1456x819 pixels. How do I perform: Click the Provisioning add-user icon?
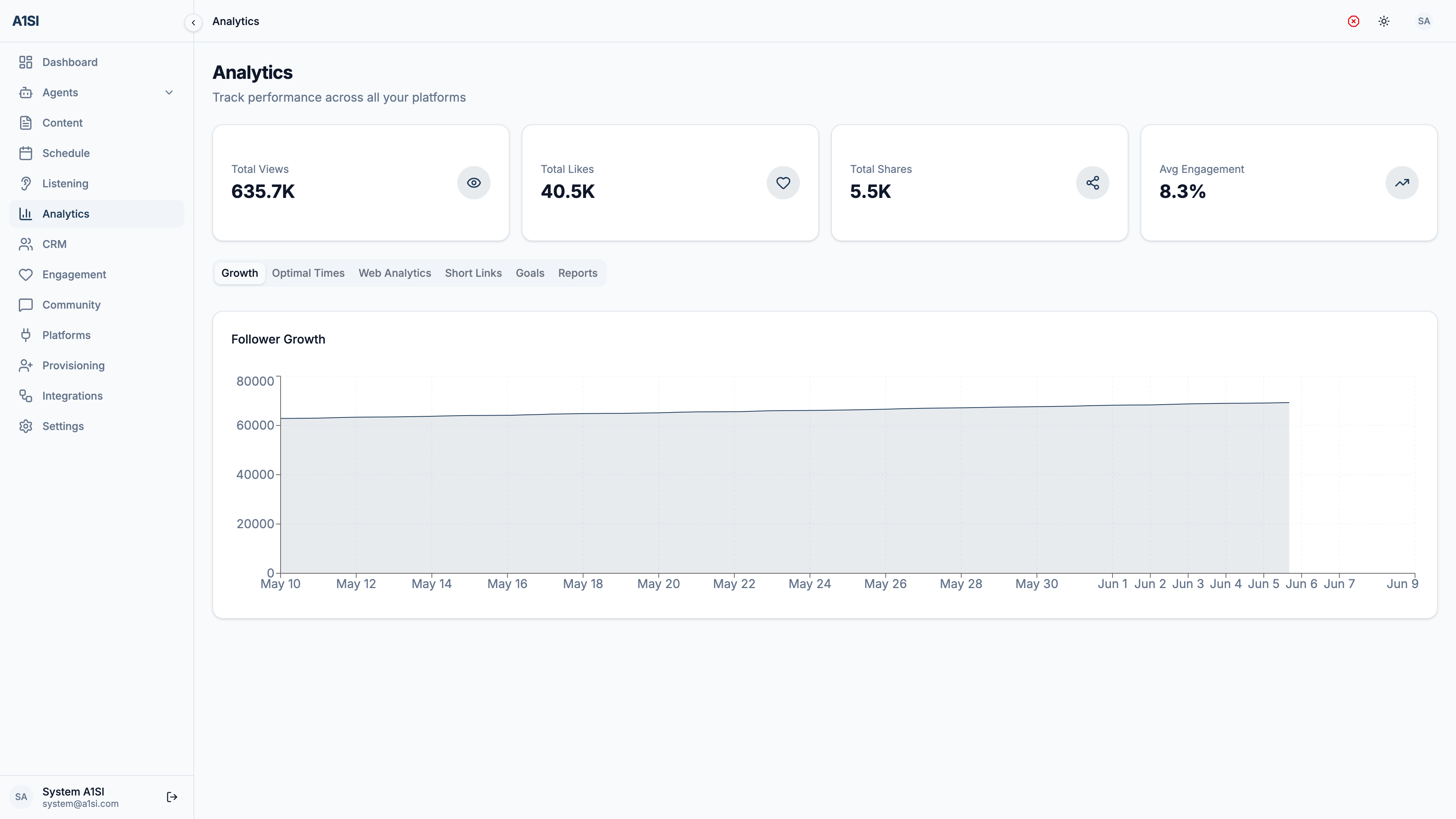coord(25,366)
